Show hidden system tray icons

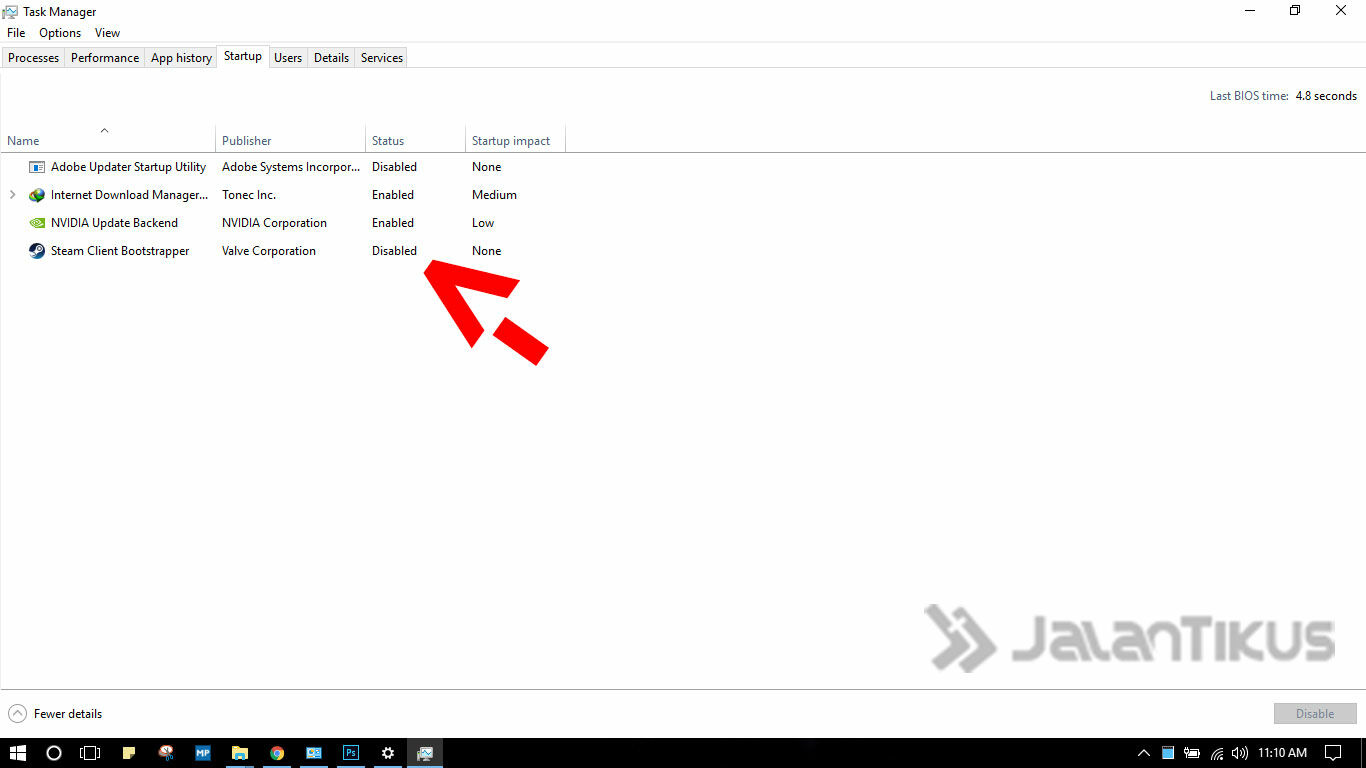(x=1144, y=753)
